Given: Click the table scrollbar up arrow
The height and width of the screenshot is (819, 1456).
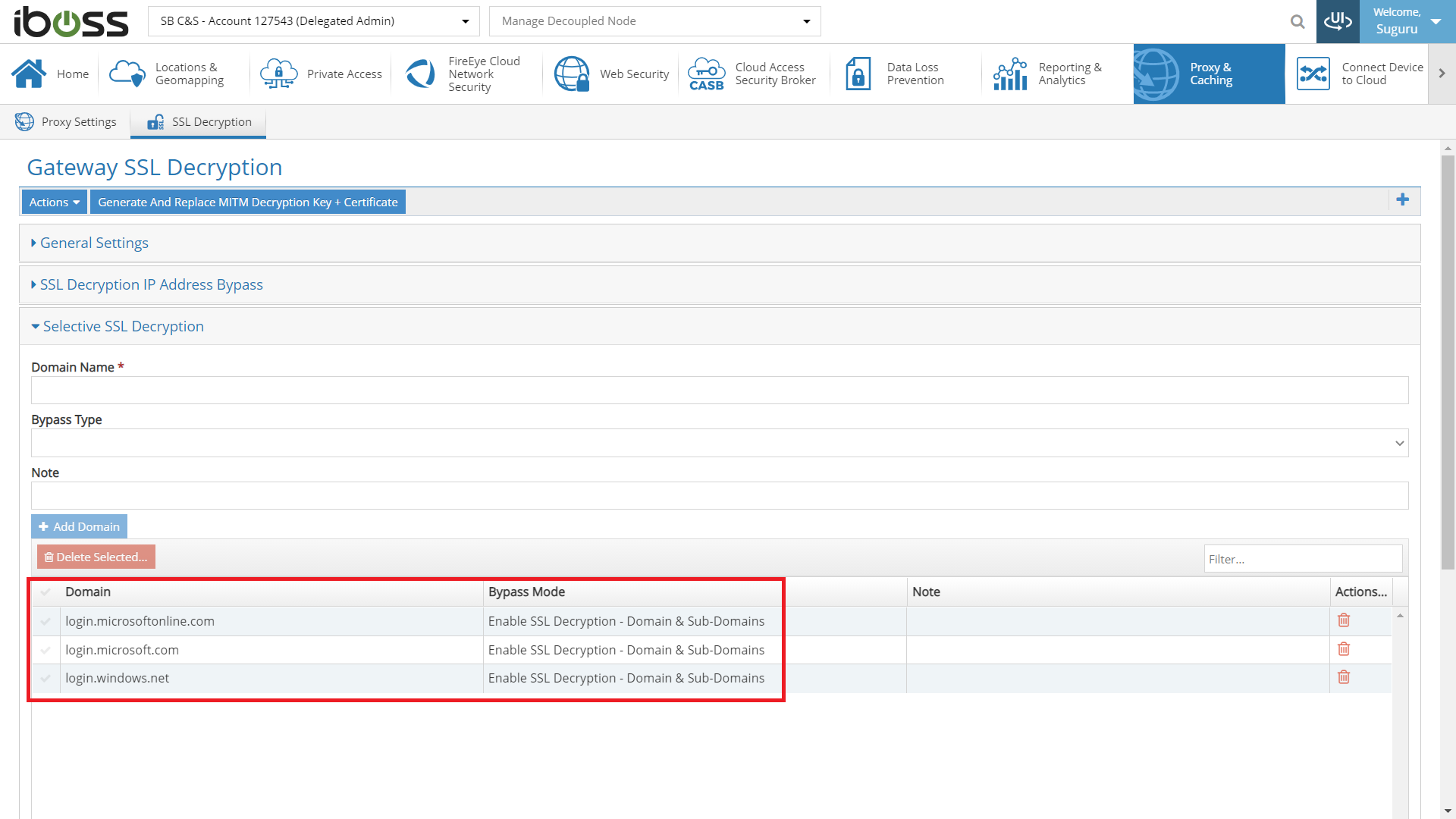Looking at the screenshot, I should click(1400, 616).
